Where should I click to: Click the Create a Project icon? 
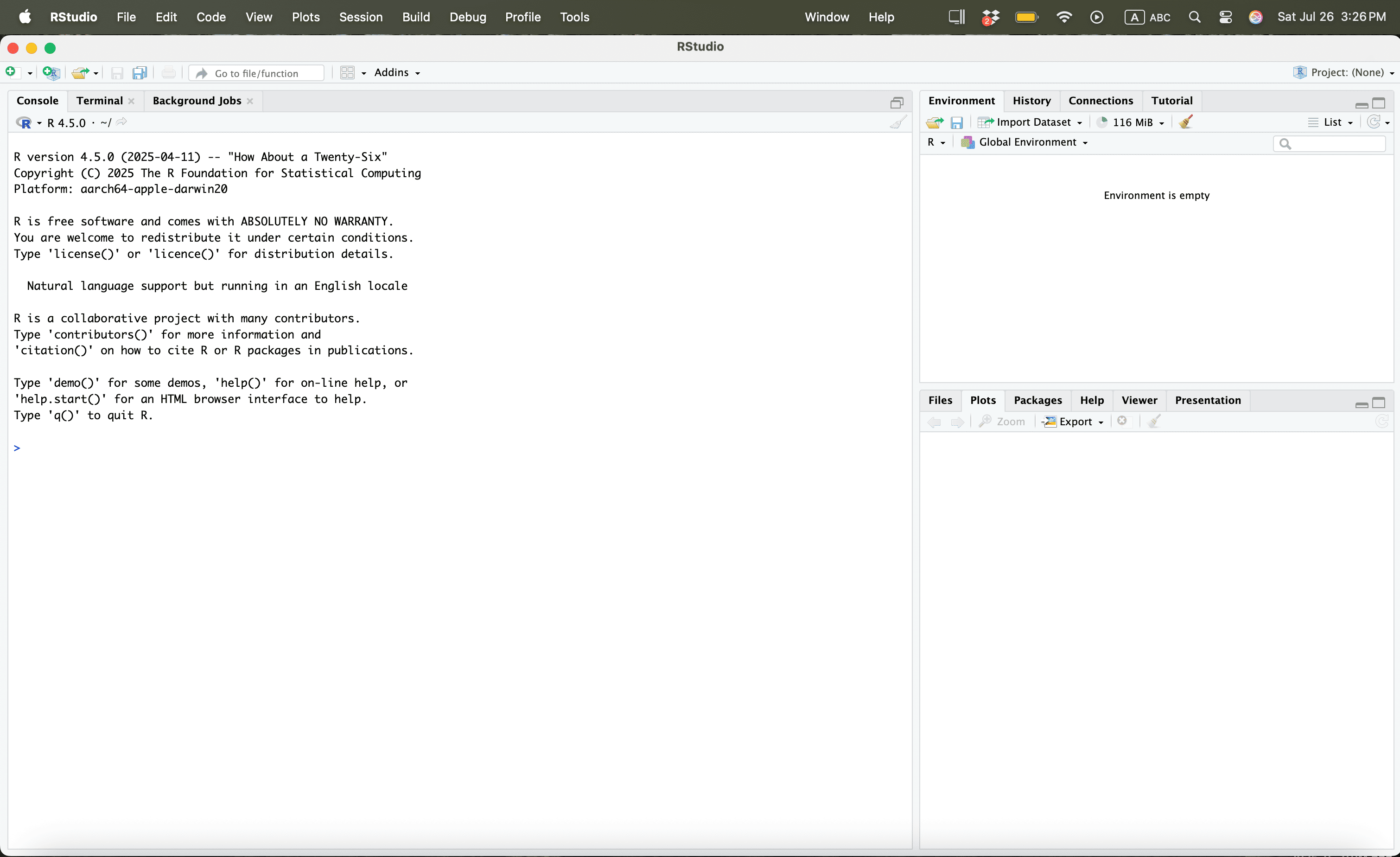pos(51,73)
